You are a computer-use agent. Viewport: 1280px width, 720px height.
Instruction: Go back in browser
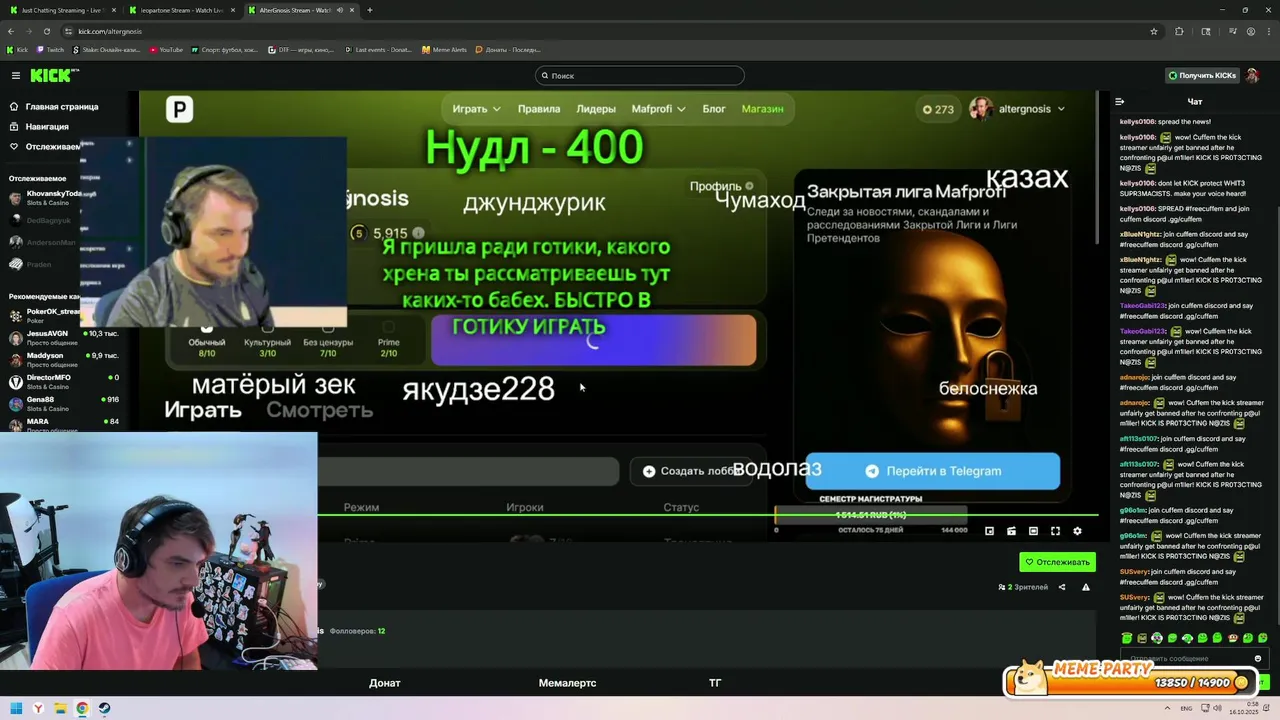point(11,31)
